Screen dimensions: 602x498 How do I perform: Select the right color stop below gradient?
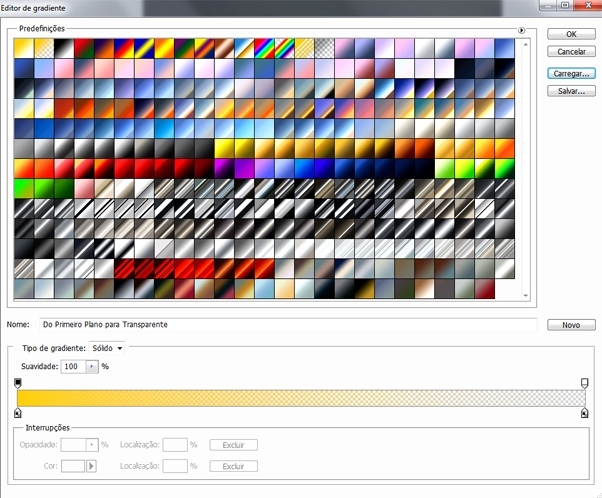click(584, 413)
